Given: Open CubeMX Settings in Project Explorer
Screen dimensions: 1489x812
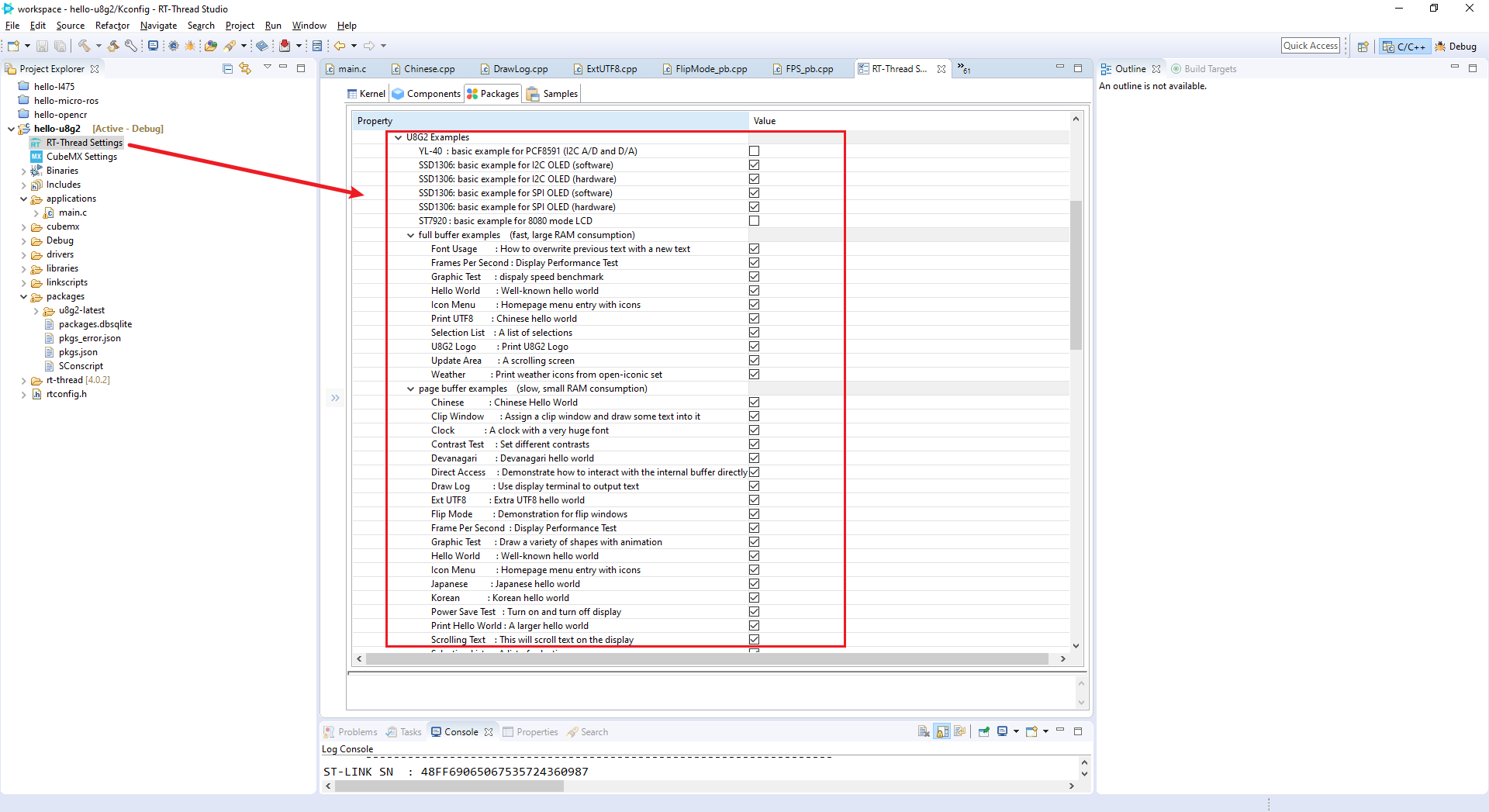Looking at the screenshot, I should (x=81, y=157).
